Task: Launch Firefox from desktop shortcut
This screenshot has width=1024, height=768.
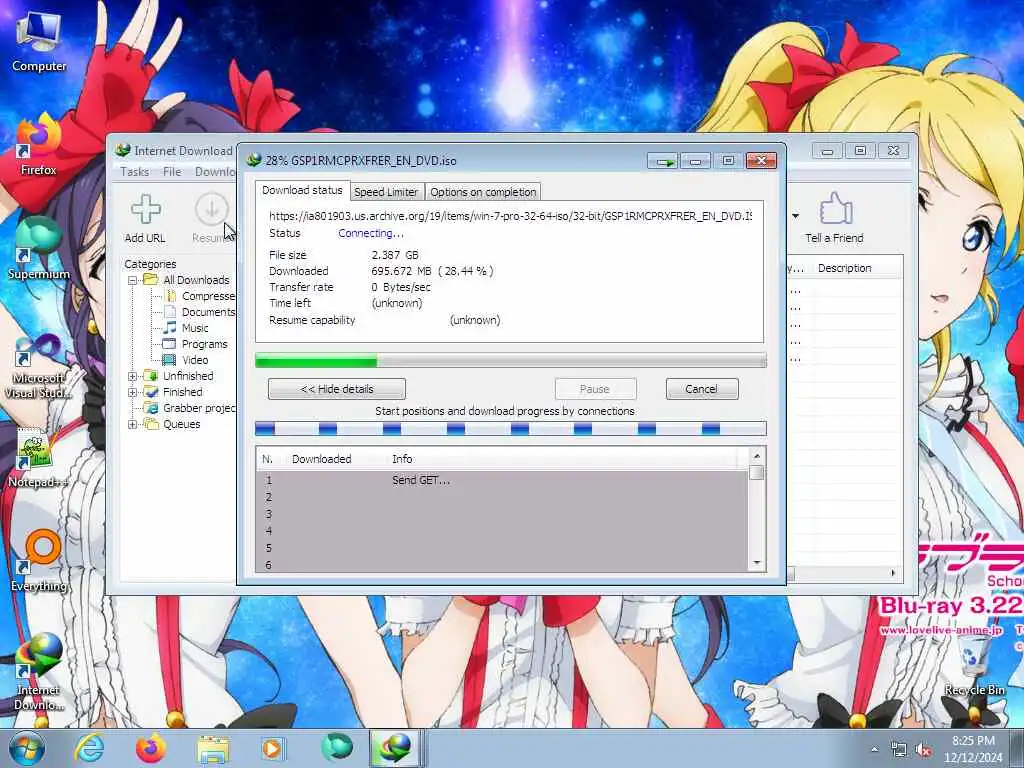Action: pyautogui.click(x=39, y=146)
